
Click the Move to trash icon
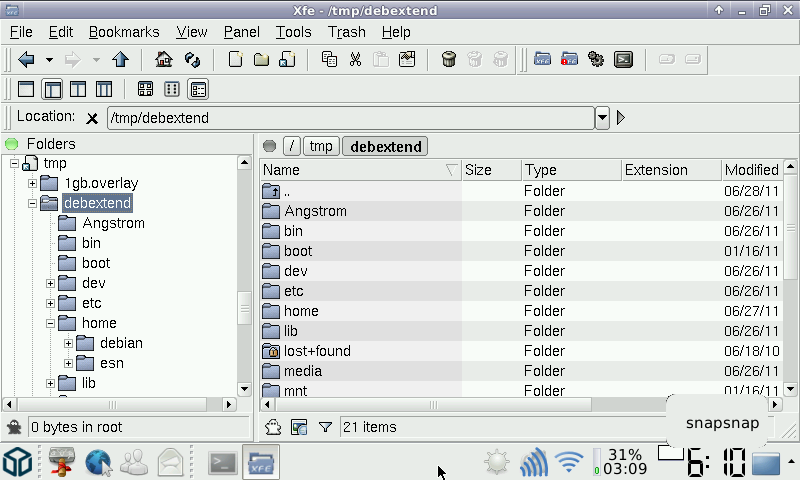449,60
